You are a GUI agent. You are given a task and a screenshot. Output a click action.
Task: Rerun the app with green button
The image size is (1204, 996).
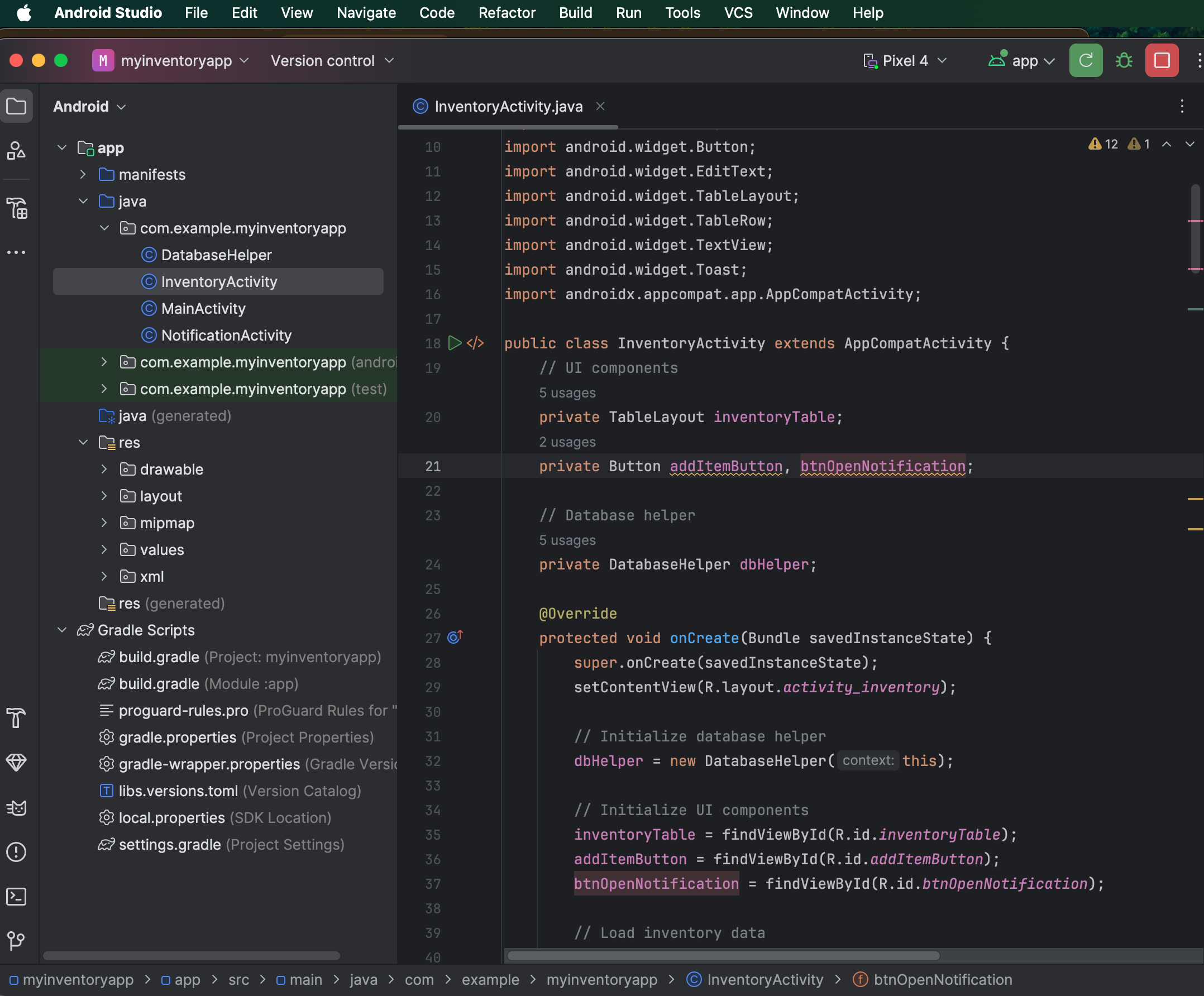pyautogui.click(x=1085, y=61)
